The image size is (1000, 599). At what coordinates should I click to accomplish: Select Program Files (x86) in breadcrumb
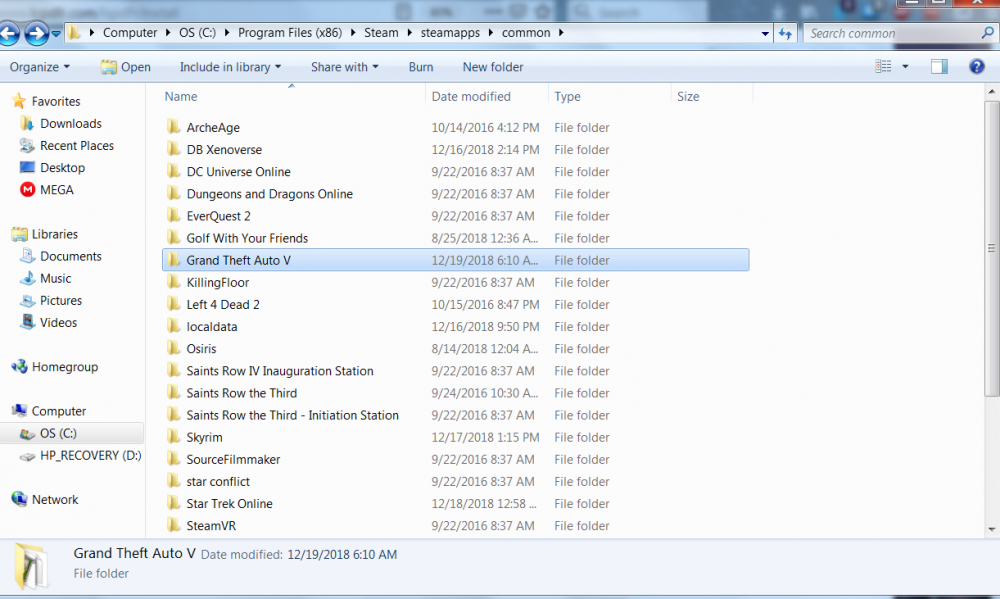point(290,33)
